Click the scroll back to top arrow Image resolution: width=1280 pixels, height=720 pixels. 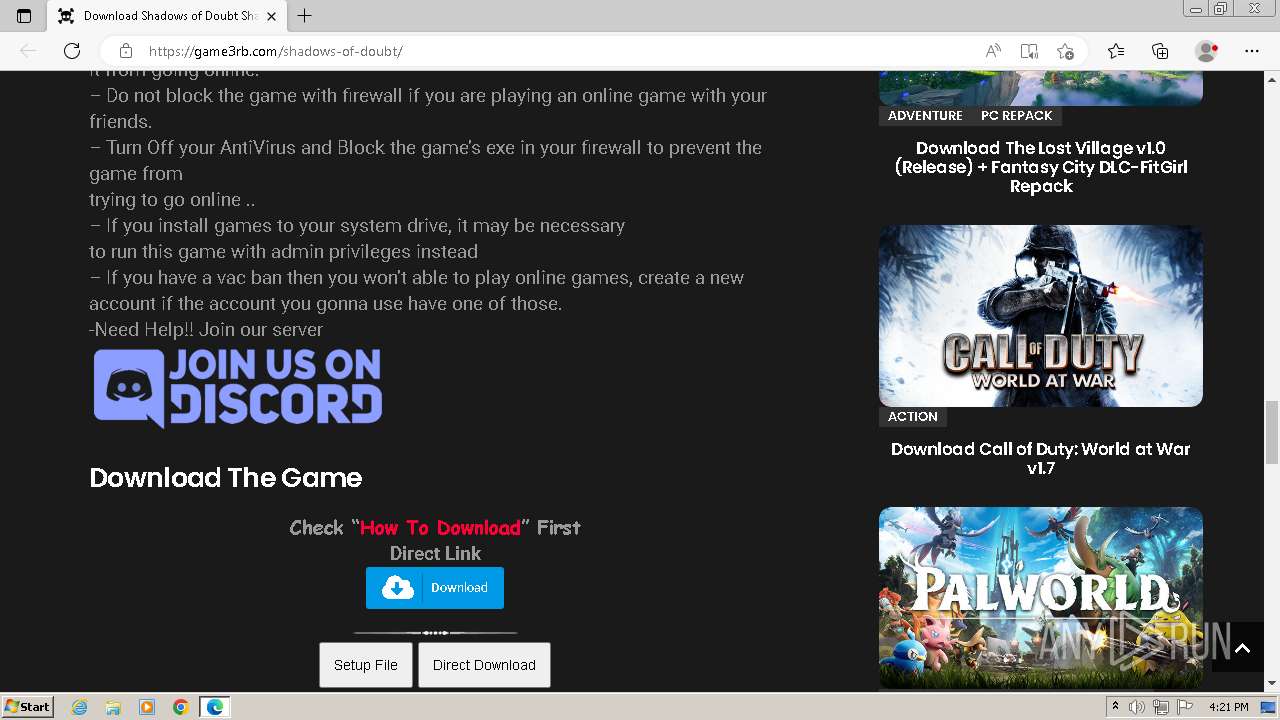pyautogui.click(x=1242, y=649)
